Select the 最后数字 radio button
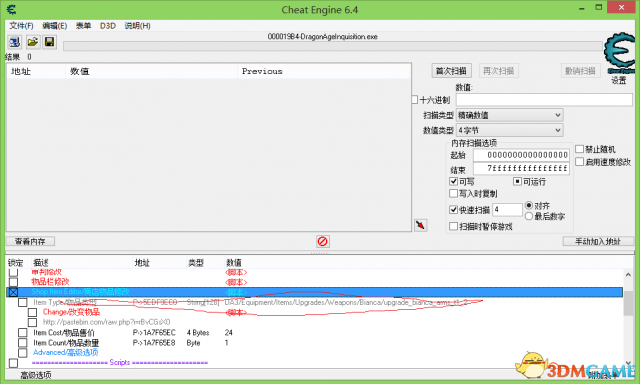This screenshot has height=384, width=640. (x=529, y=216)
